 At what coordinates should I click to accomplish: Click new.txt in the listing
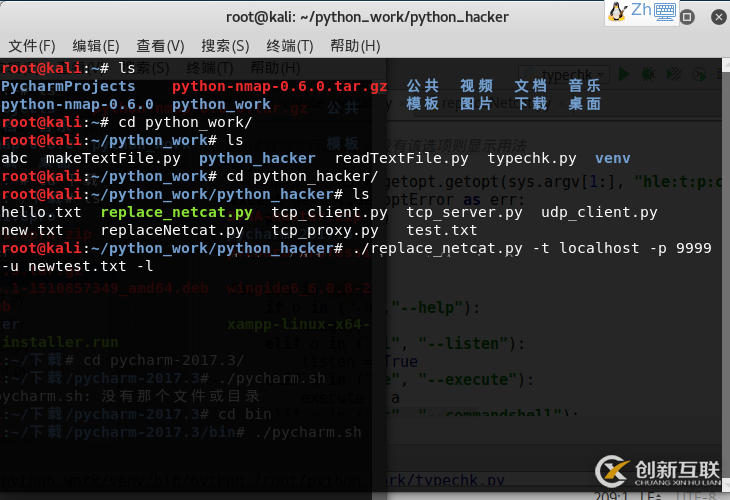[32, 230]
